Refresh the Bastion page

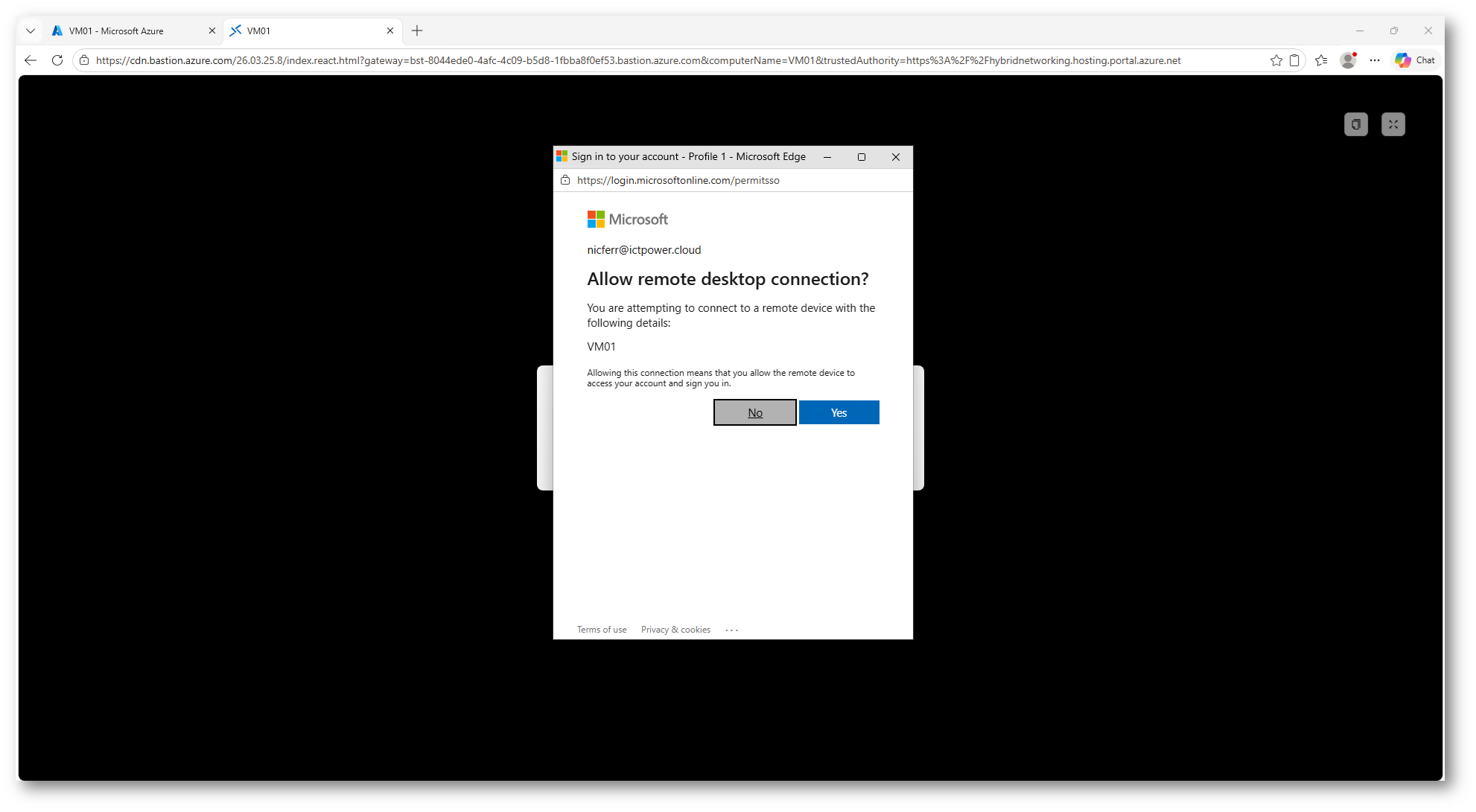[57, 60]
